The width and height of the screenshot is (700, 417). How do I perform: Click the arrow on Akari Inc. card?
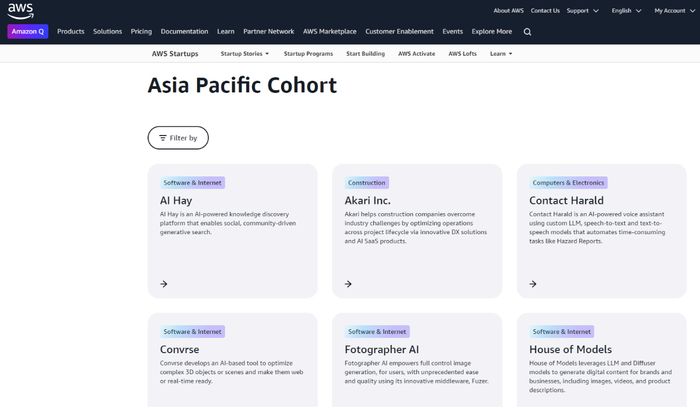click(x=348, y=284)
